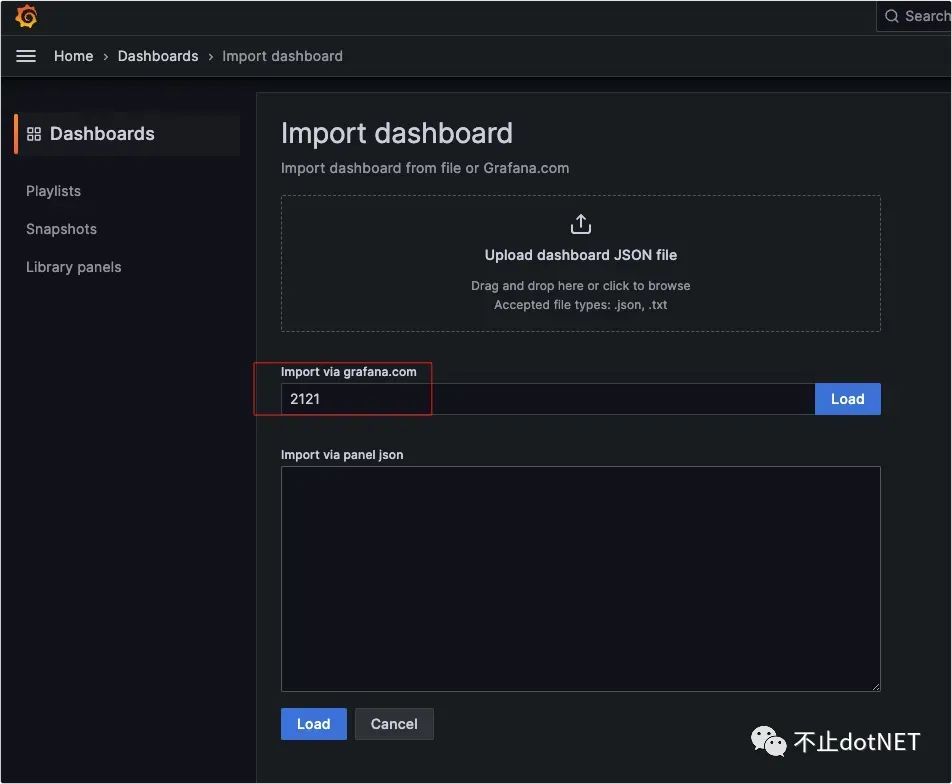Image resolution: width=952 pixels, height=784 pixels.
Task: Click the Cancel button
Action: pyautogui.click(x=394, y=724)
